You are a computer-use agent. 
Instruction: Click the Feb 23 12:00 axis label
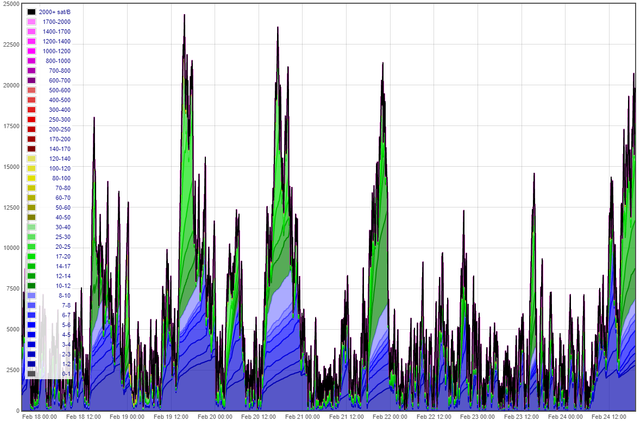(521, 417)
